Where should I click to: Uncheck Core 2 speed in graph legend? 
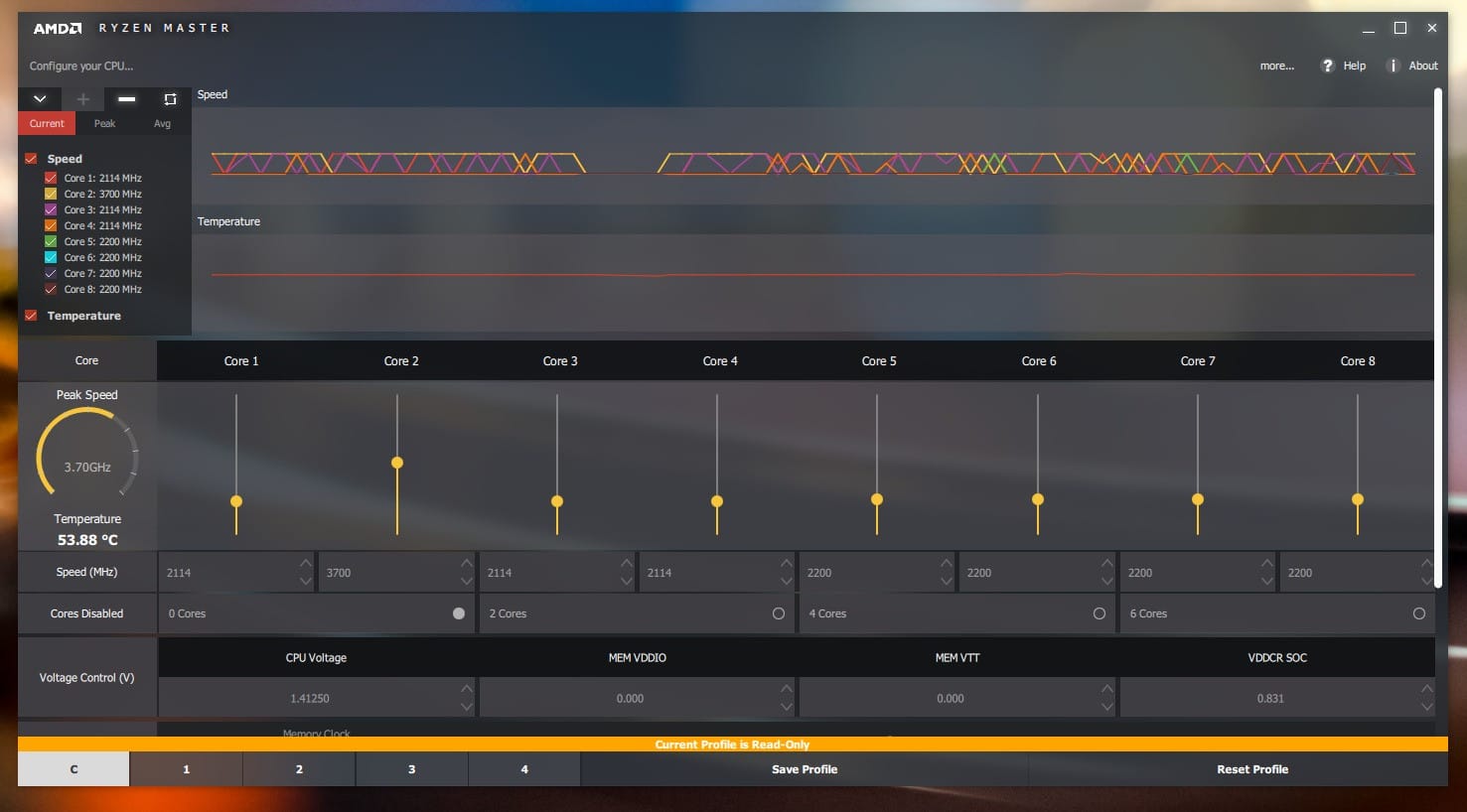tap(51, 195)
